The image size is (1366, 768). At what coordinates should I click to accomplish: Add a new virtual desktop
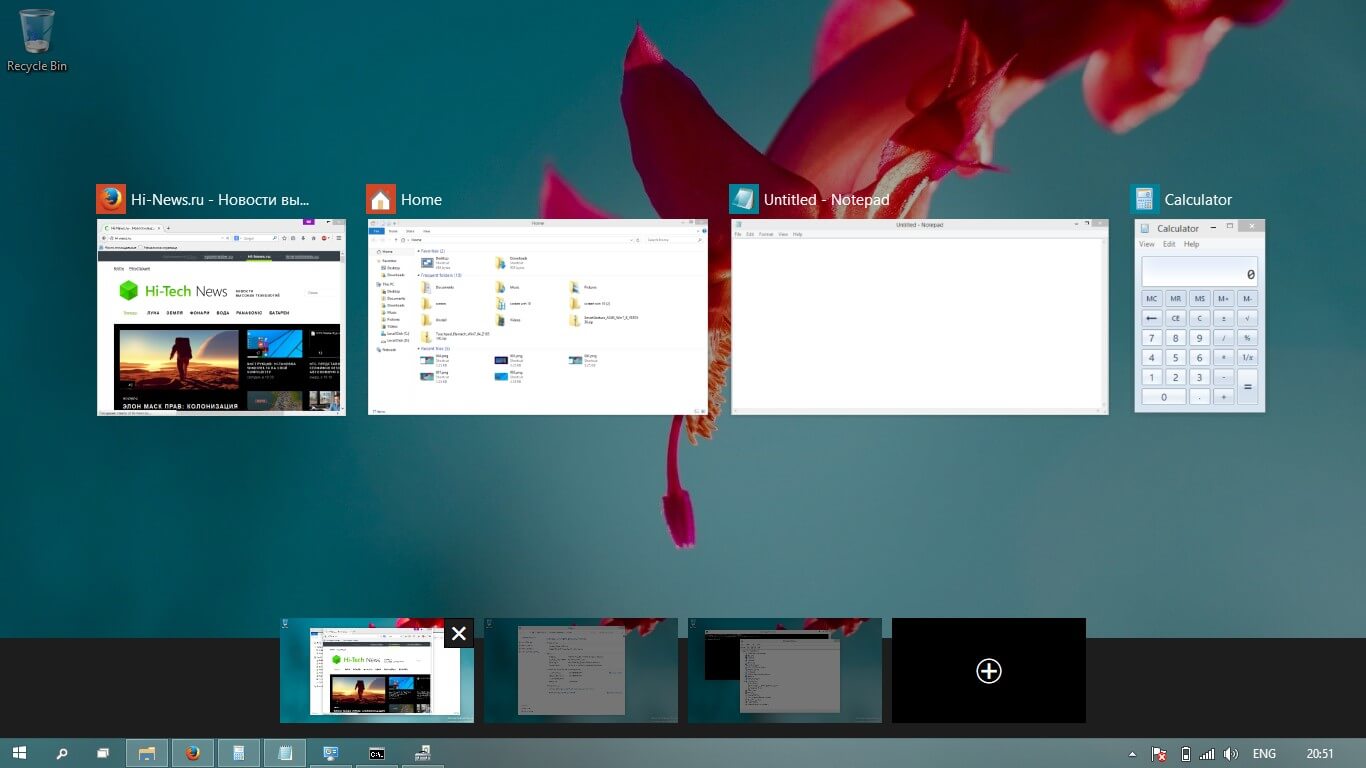tap(988, 671)
